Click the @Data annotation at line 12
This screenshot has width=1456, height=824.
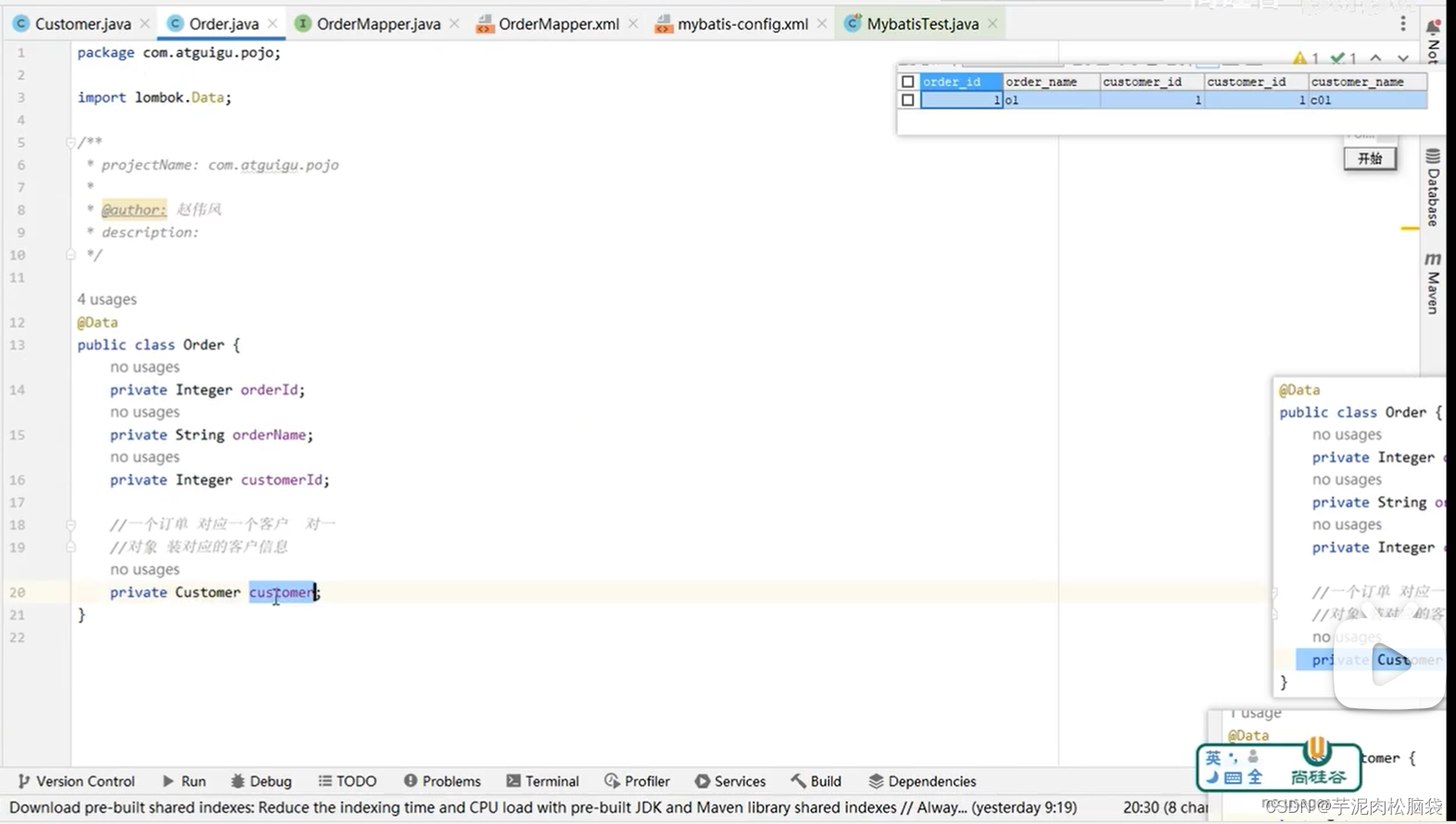(x=97, y=323)
